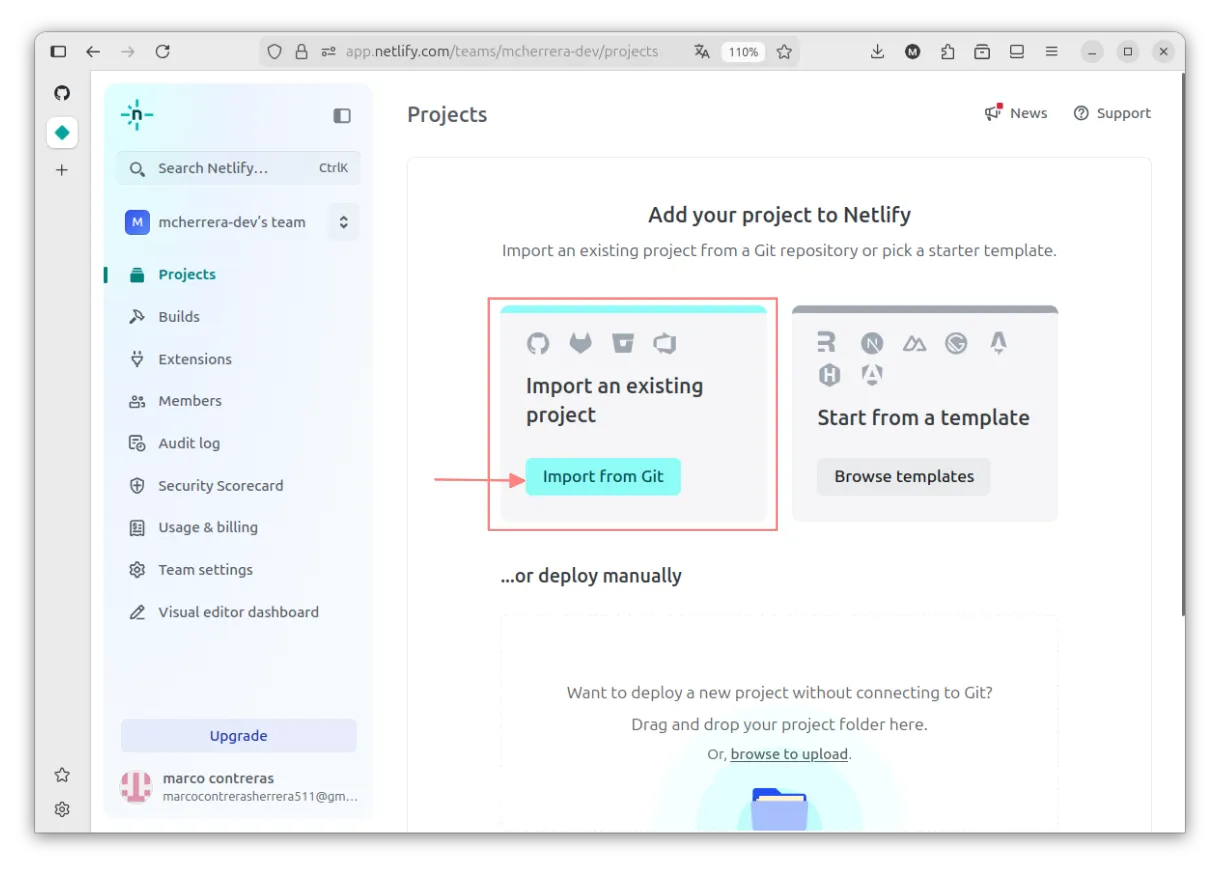The image size is (1220, 870).
Task: Open the Support help link
Action: [1112, 113]
